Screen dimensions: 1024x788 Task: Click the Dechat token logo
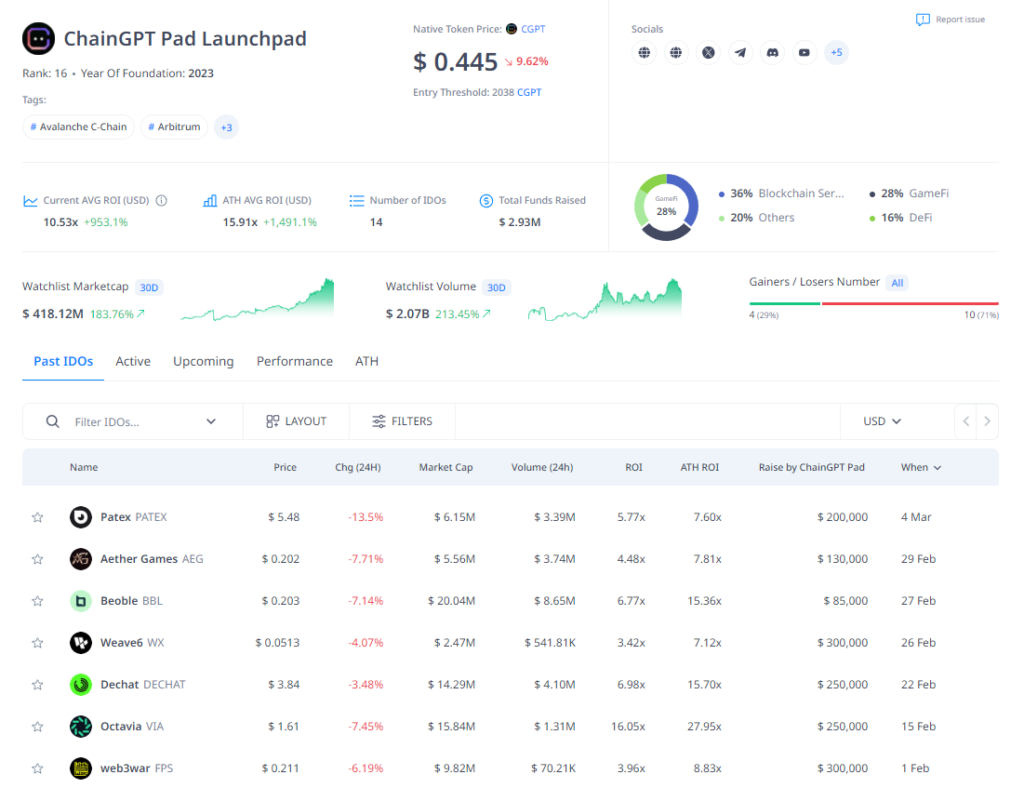[x=81, y=684]
